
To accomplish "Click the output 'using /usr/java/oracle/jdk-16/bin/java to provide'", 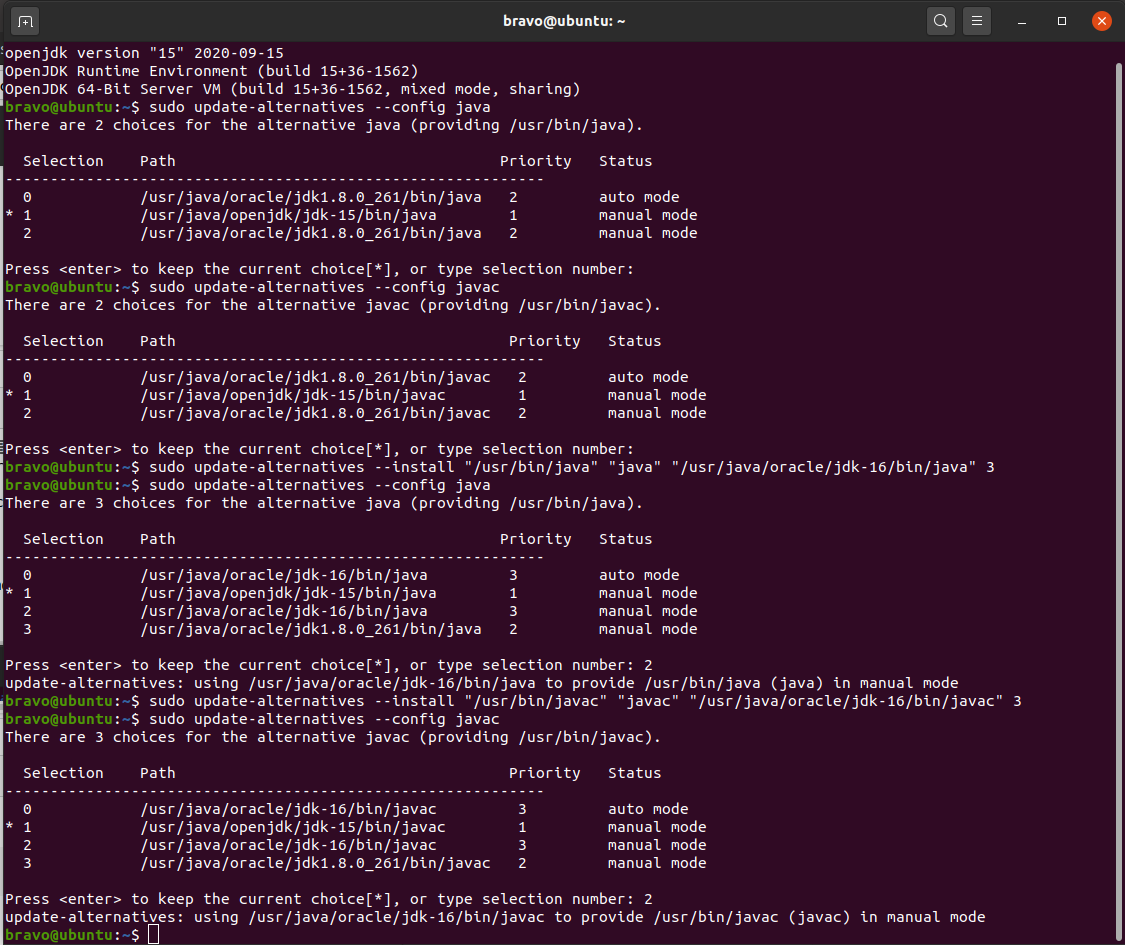I will click(x=481, y=683).
